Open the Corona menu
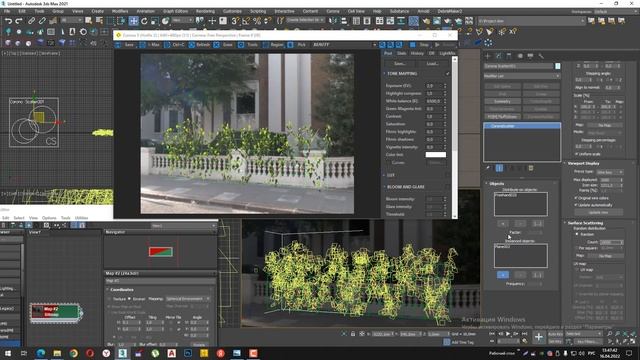This screenshot has height=360, width=640. [333, 11]
